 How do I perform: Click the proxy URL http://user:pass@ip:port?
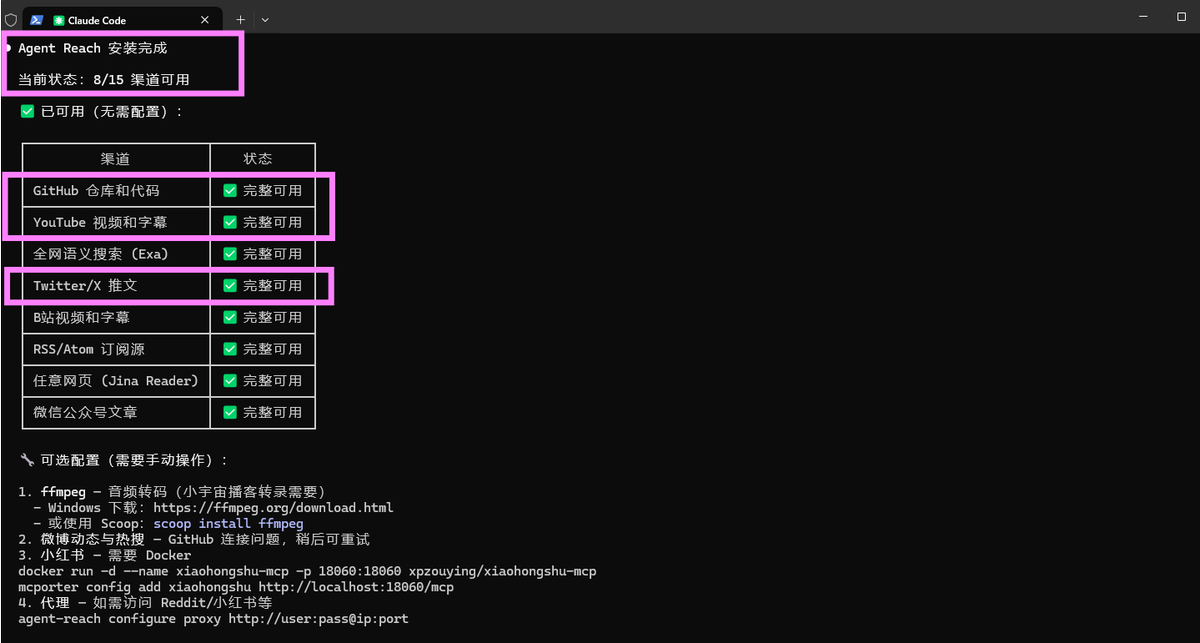coord(318,619)
